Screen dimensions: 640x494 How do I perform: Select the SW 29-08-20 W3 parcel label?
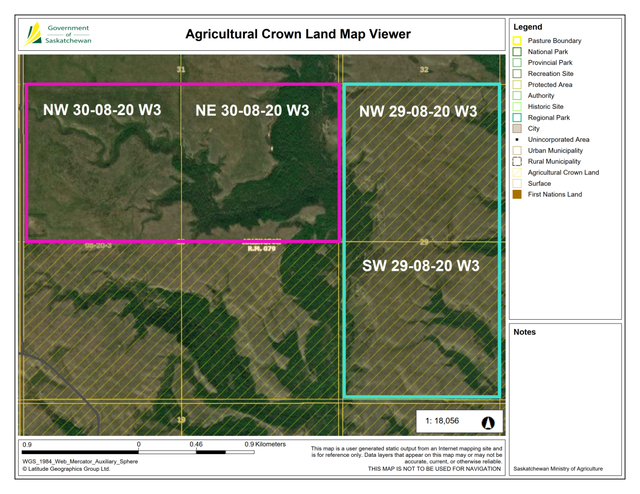coord(420,266)
